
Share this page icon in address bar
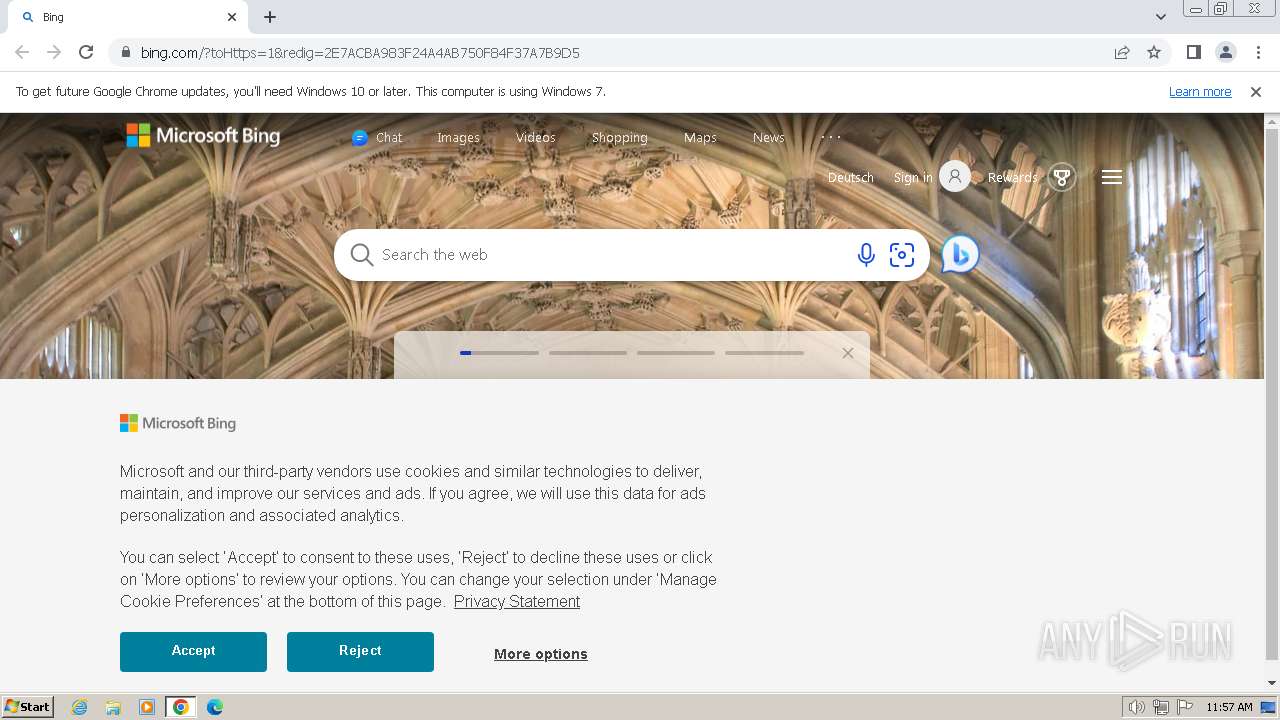pyautogui.click(x=1122, y=52)
